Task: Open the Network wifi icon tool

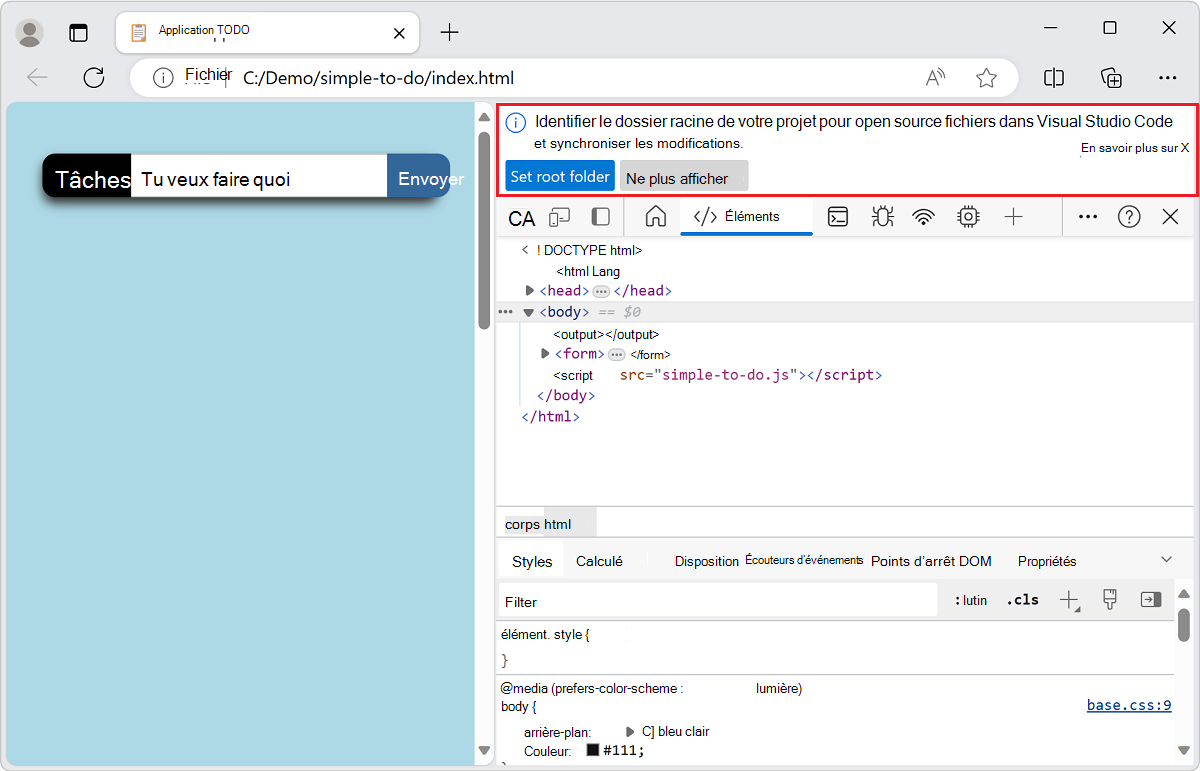Action: click(x=924, y=216)
